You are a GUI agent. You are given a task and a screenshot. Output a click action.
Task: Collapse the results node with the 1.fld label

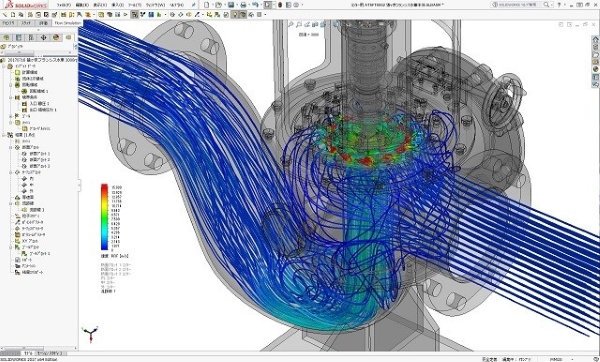click(x=4, y=135)
